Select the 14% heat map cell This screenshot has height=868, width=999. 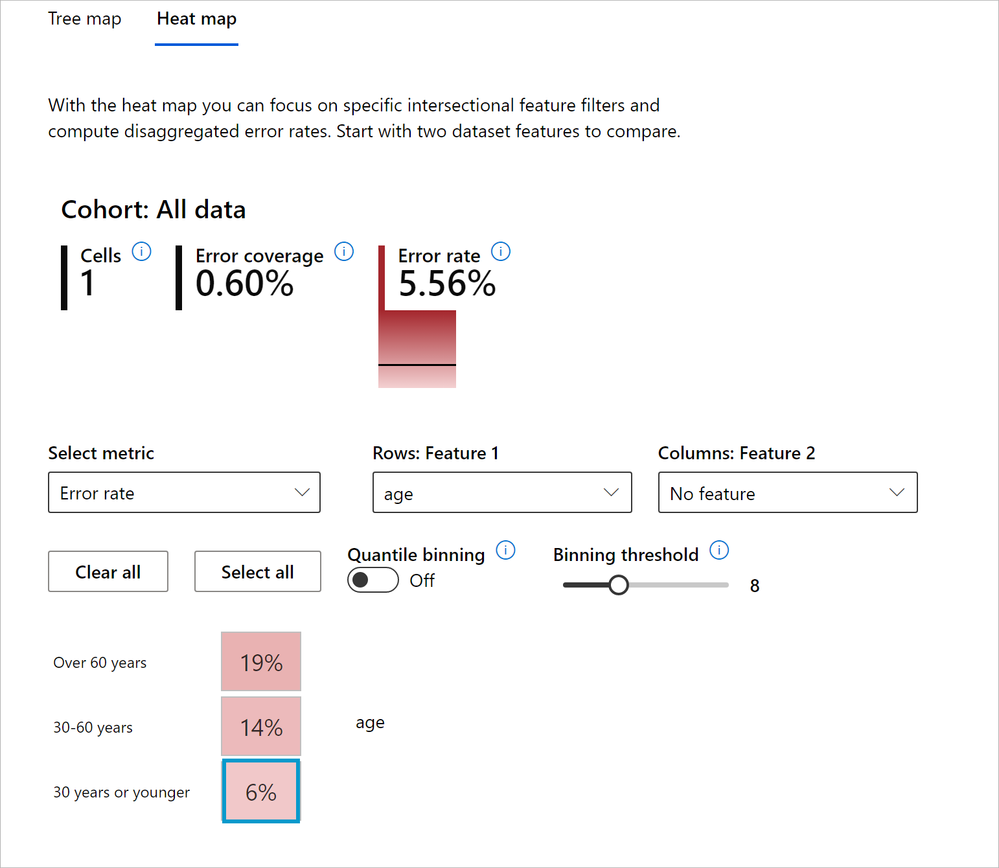click(261, 727)
